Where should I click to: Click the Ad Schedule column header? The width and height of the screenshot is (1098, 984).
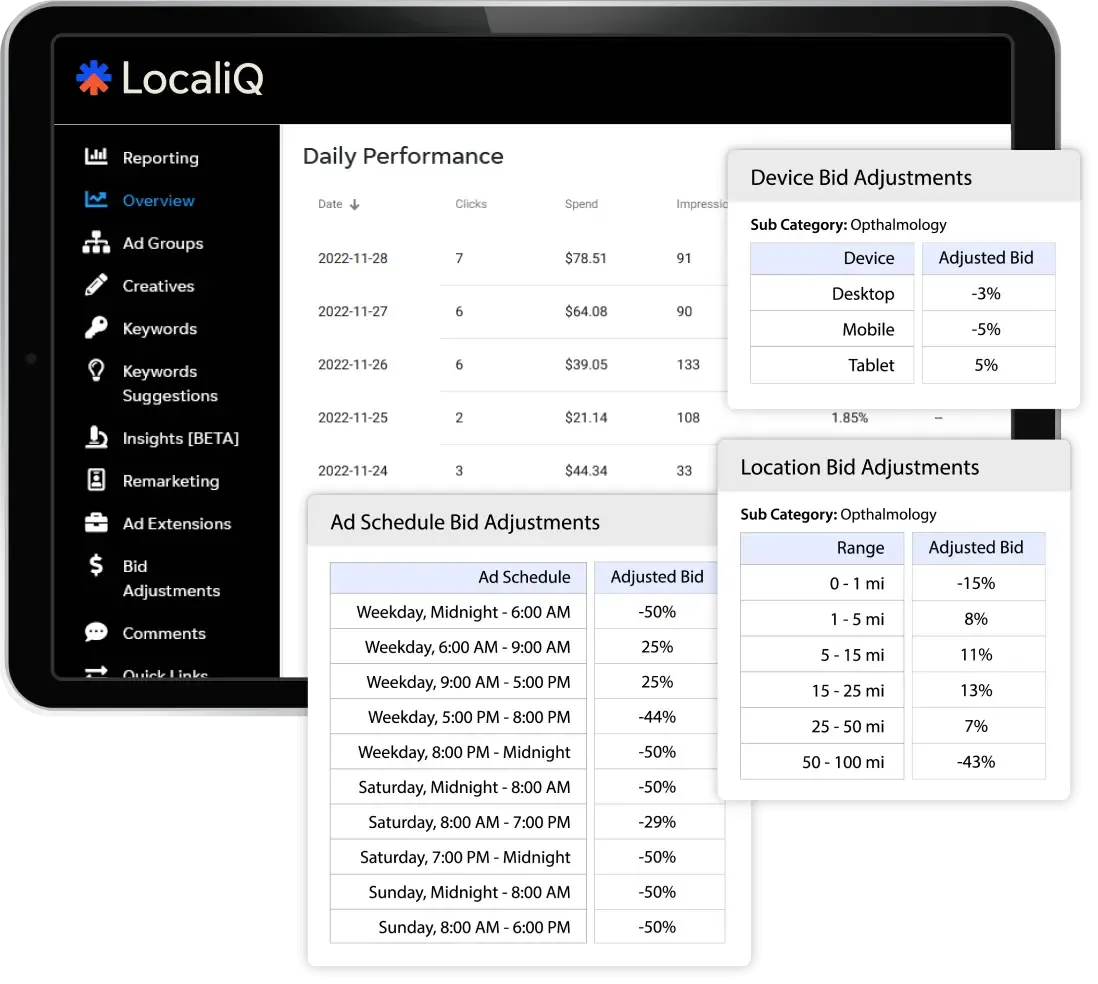pos(458,577)
